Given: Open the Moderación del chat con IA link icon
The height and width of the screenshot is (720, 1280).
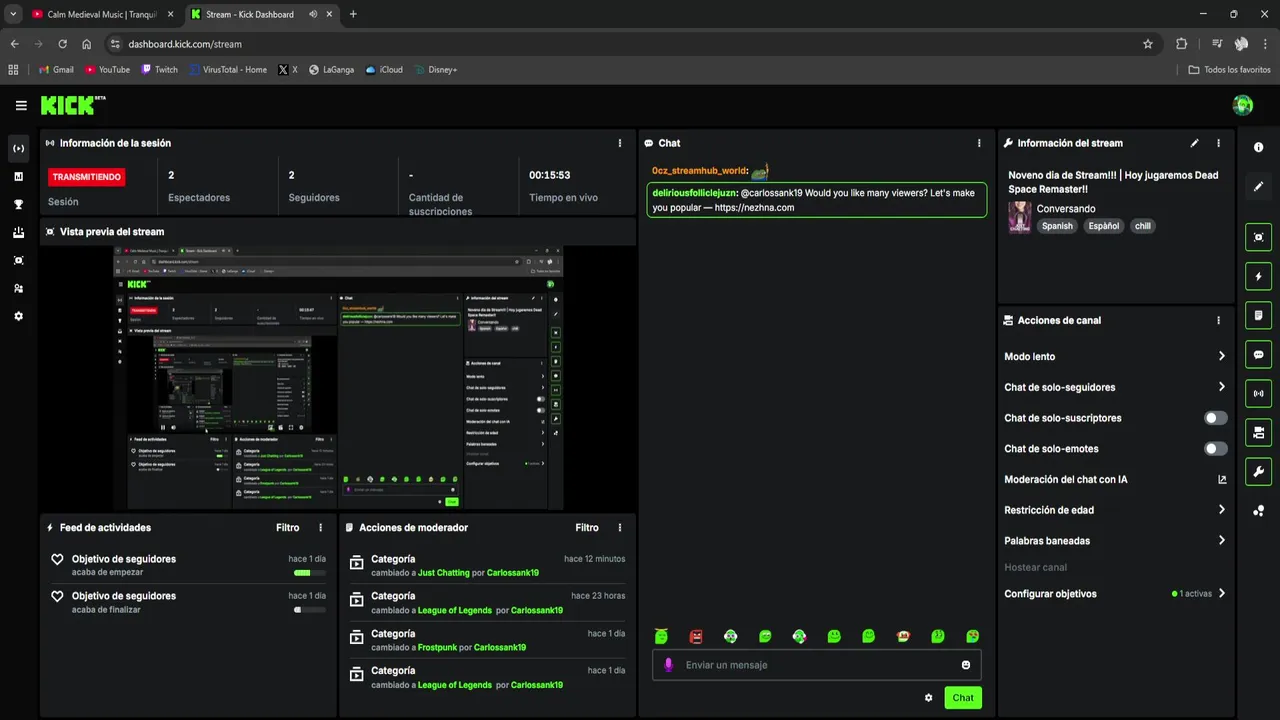Looking at the screenshot, I should pyautogui.click(x=1222, y=480).
